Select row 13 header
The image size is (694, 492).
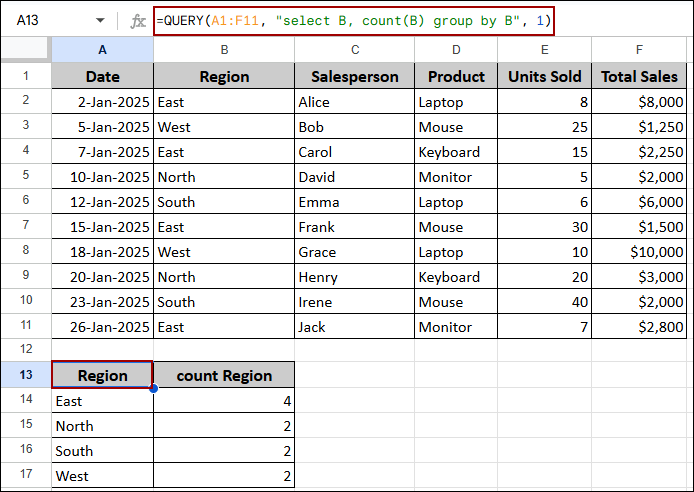(x=26, y=375)
